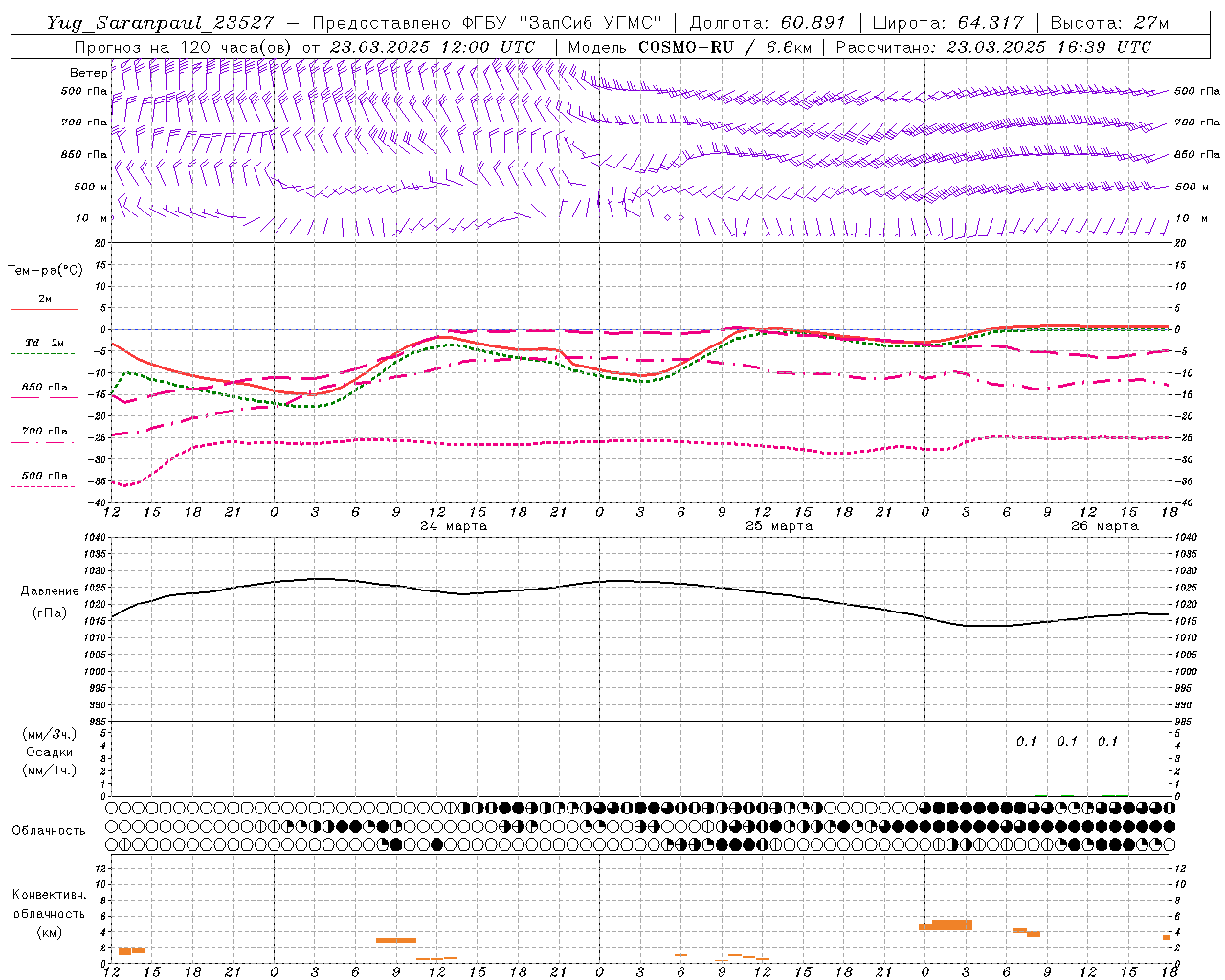1225x980 pixels.
Task: Click the red line sample under 2м legend
Action: pos(44,310)
